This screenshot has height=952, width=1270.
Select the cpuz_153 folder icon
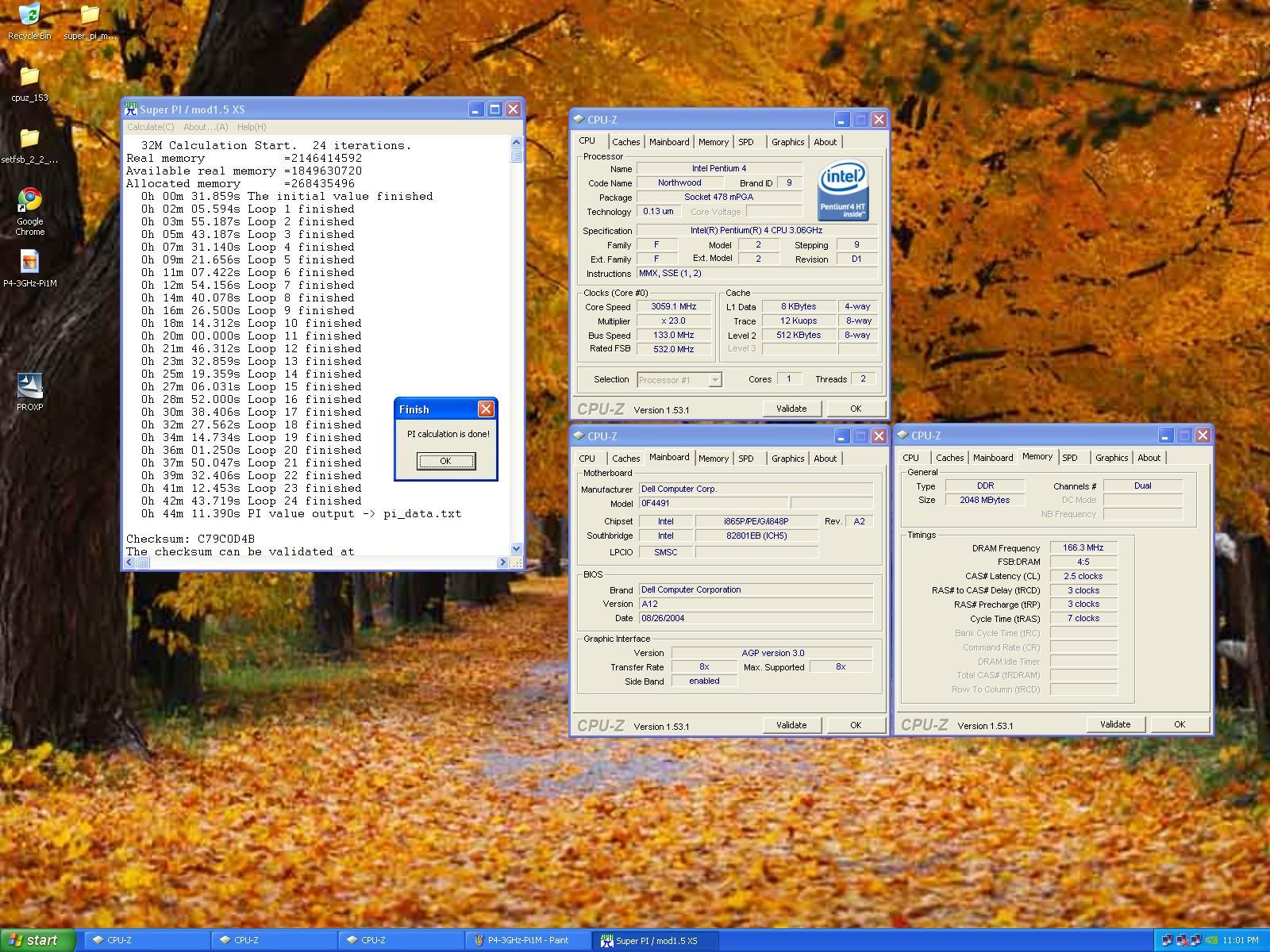click(29, 83)
